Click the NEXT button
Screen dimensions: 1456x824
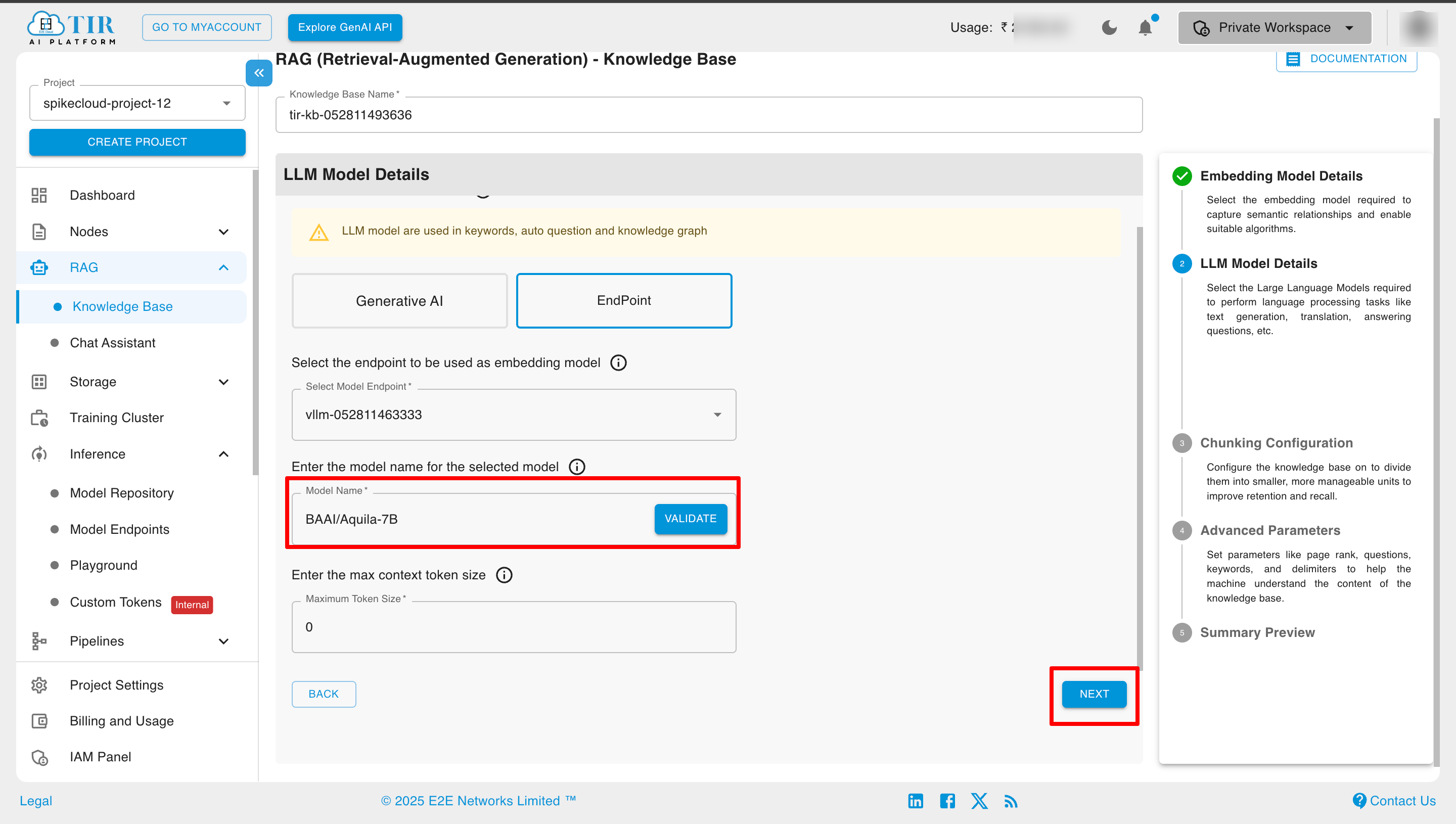1094,694
